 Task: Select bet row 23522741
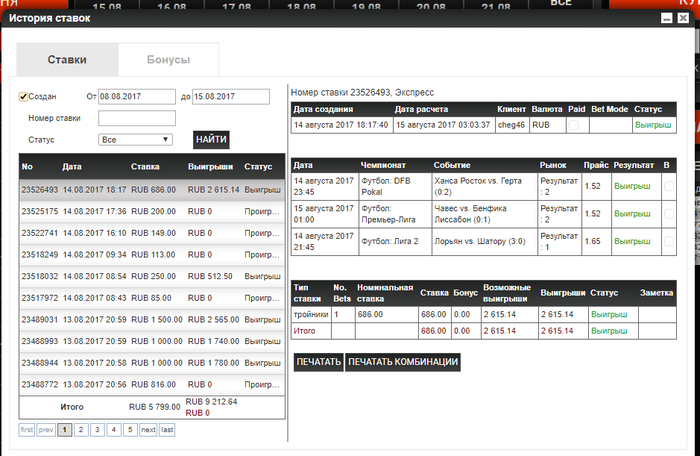pos(152,233)
